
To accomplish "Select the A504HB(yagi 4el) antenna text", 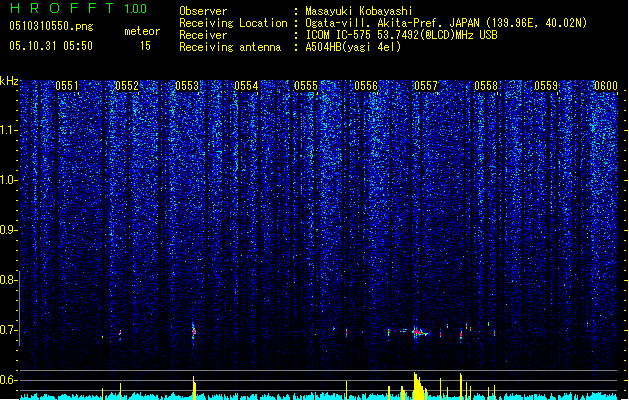I will 353,47.
